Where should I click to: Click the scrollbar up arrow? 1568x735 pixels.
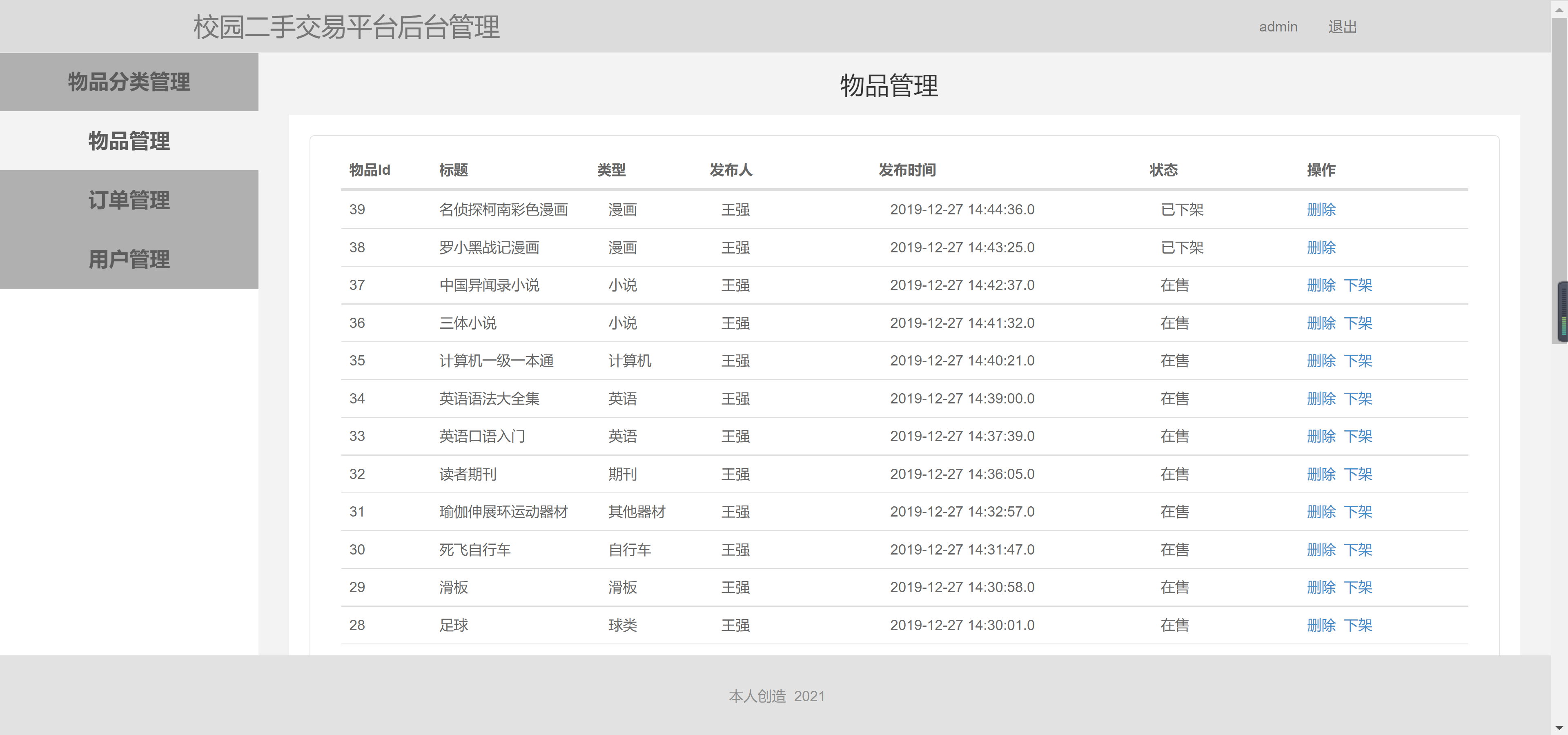pyautogui.click(x=1559, y=9)
